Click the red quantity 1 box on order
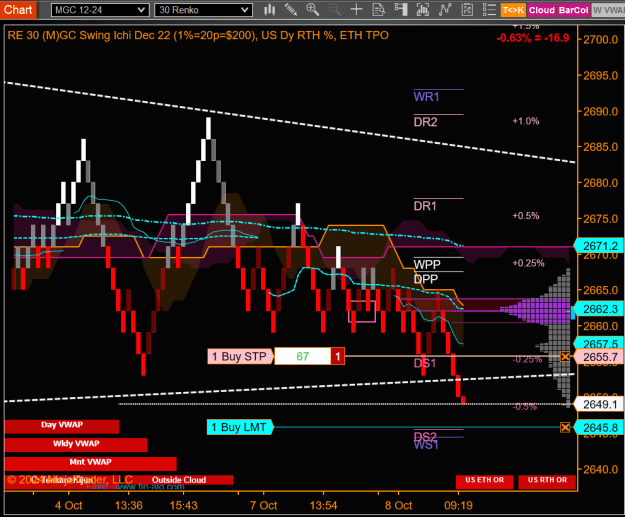The height and width of the screenshot is (517, 625). tap(338, 356)
